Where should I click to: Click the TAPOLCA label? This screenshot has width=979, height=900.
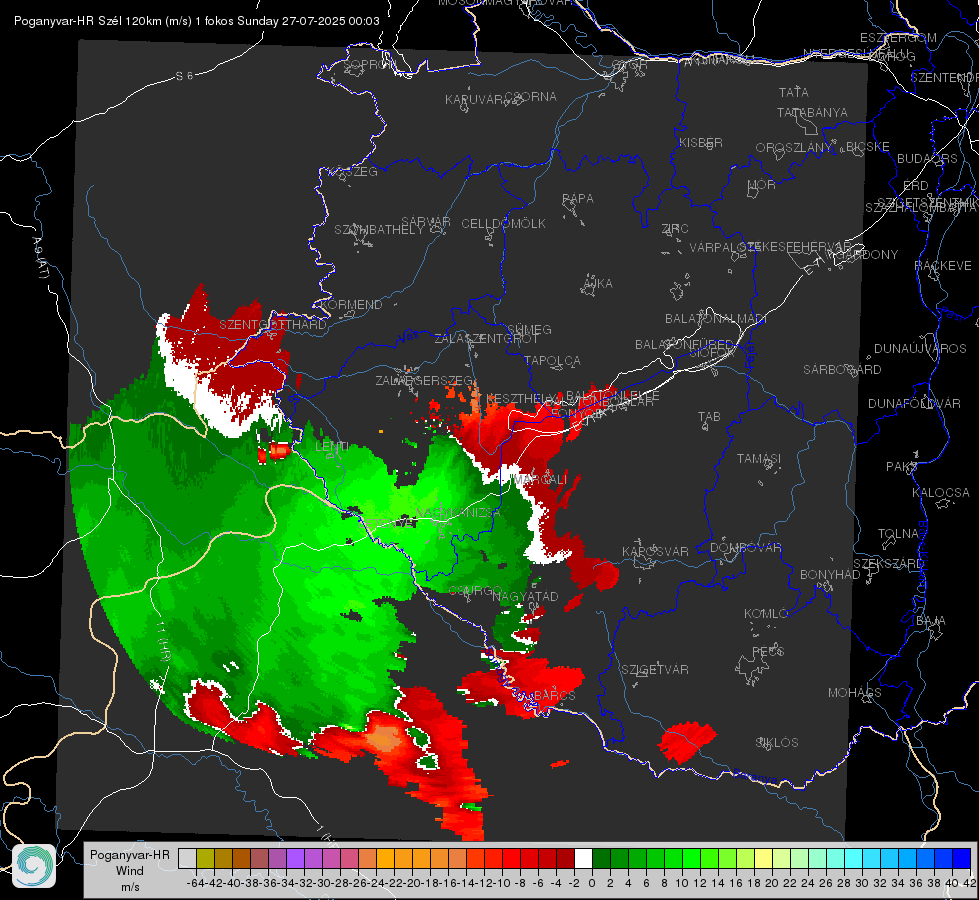[x=552, y=360]
